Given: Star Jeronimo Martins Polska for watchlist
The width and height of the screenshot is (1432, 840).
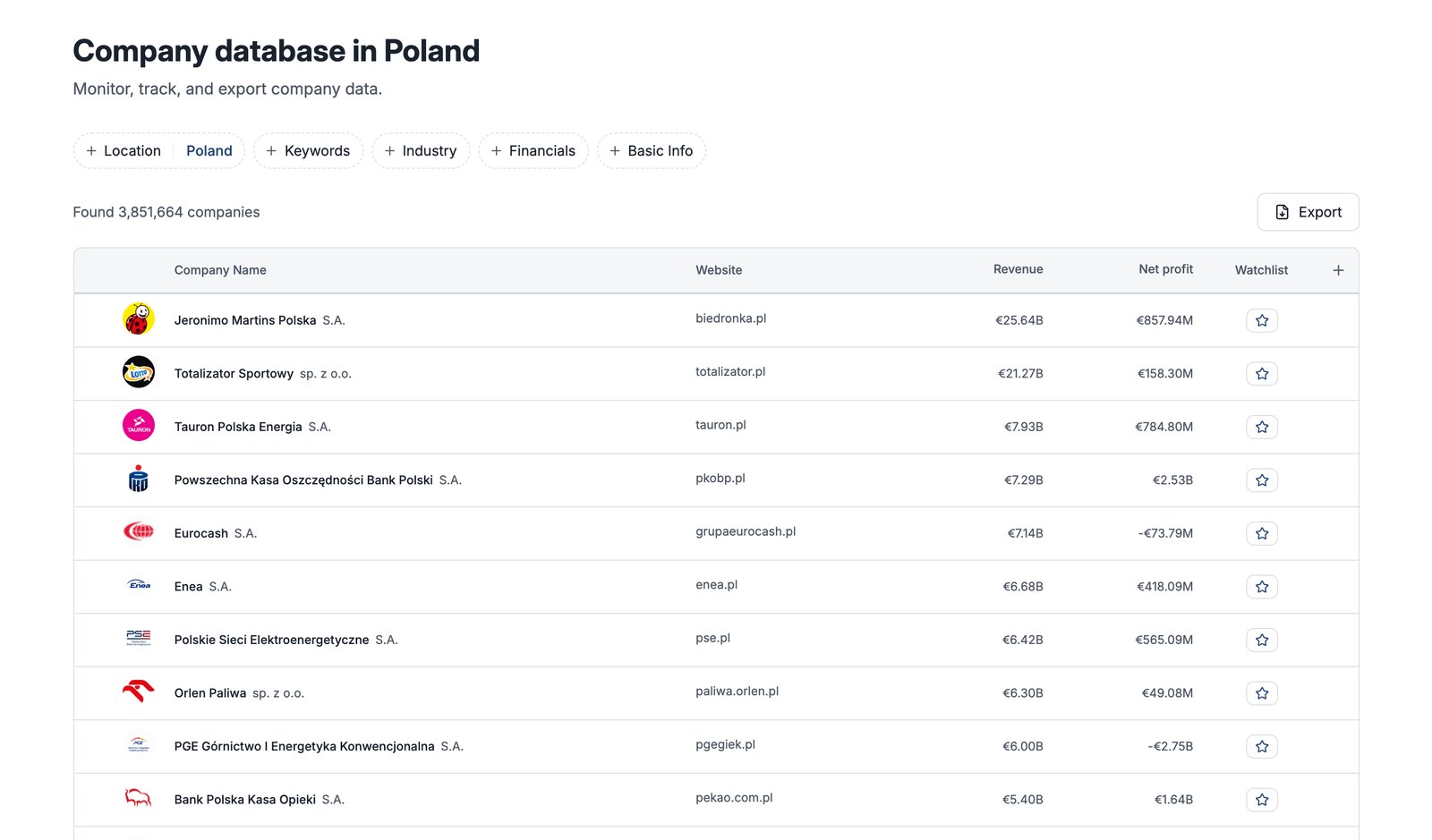Looking at the screenshot, I should (x=1262, y=320).
